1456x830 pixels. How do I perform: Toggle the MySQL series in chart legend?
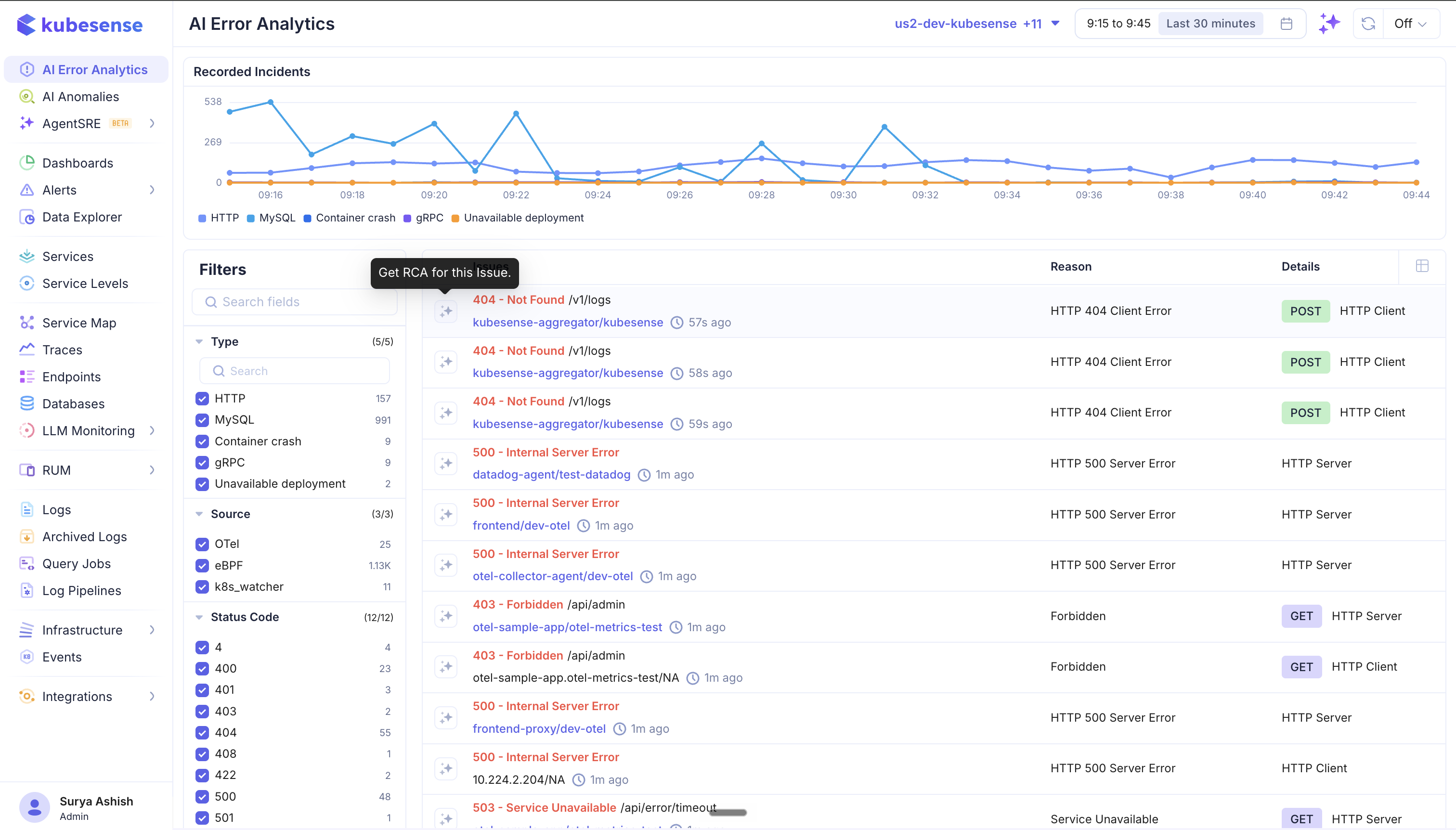click(x=272, y=218)
